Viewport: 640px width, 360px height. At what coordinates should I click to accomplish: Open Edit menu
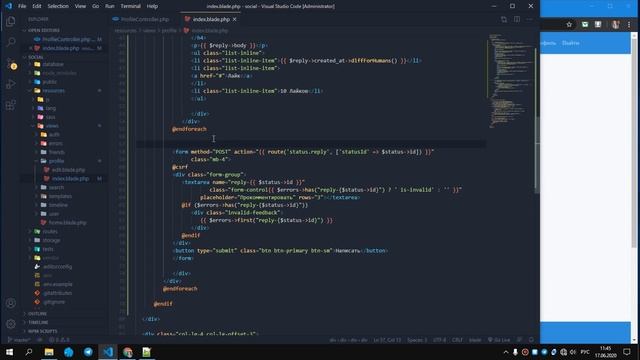coord(37,6)
